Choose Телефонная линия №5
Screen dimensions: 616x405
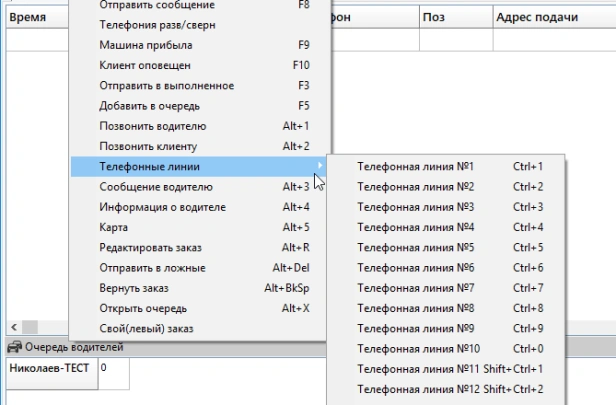[415, 247]
